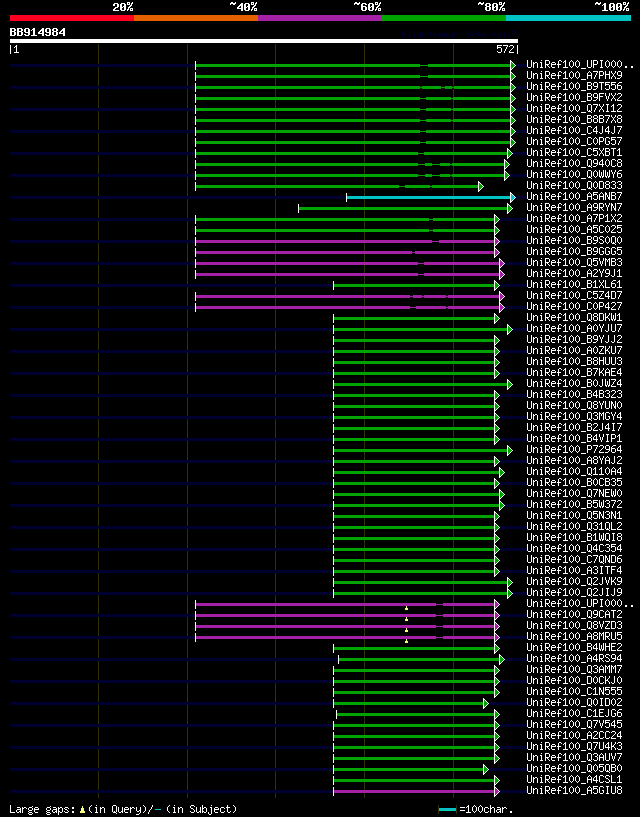Select the UniRef100_Q5VMB3 label
The image size is (640, 817).
pyautogui.click(x=574, y=263)
